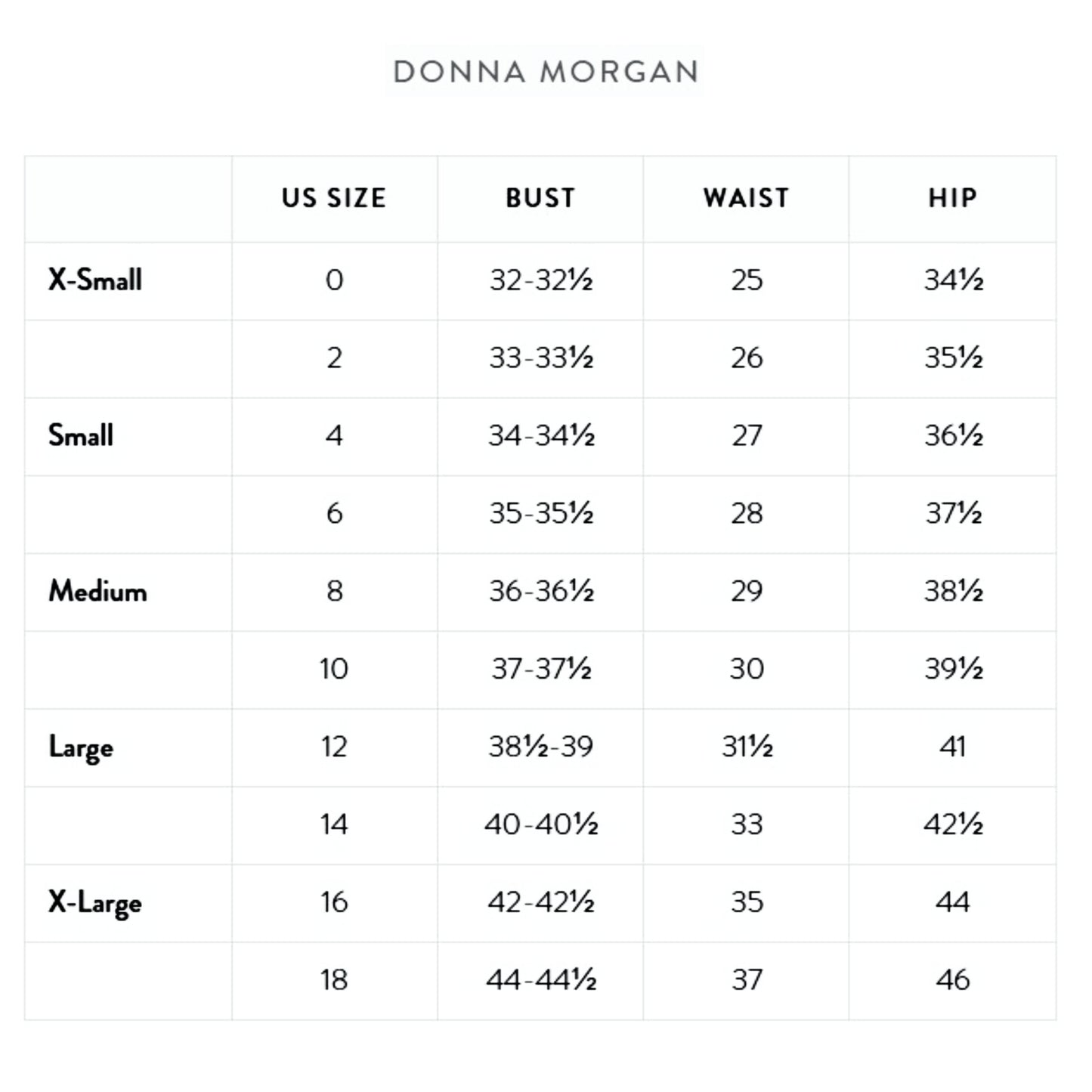Click the BUST column header
Image resolution: width=1092 pixels, height=1092 pixels.
coord(540,198)
